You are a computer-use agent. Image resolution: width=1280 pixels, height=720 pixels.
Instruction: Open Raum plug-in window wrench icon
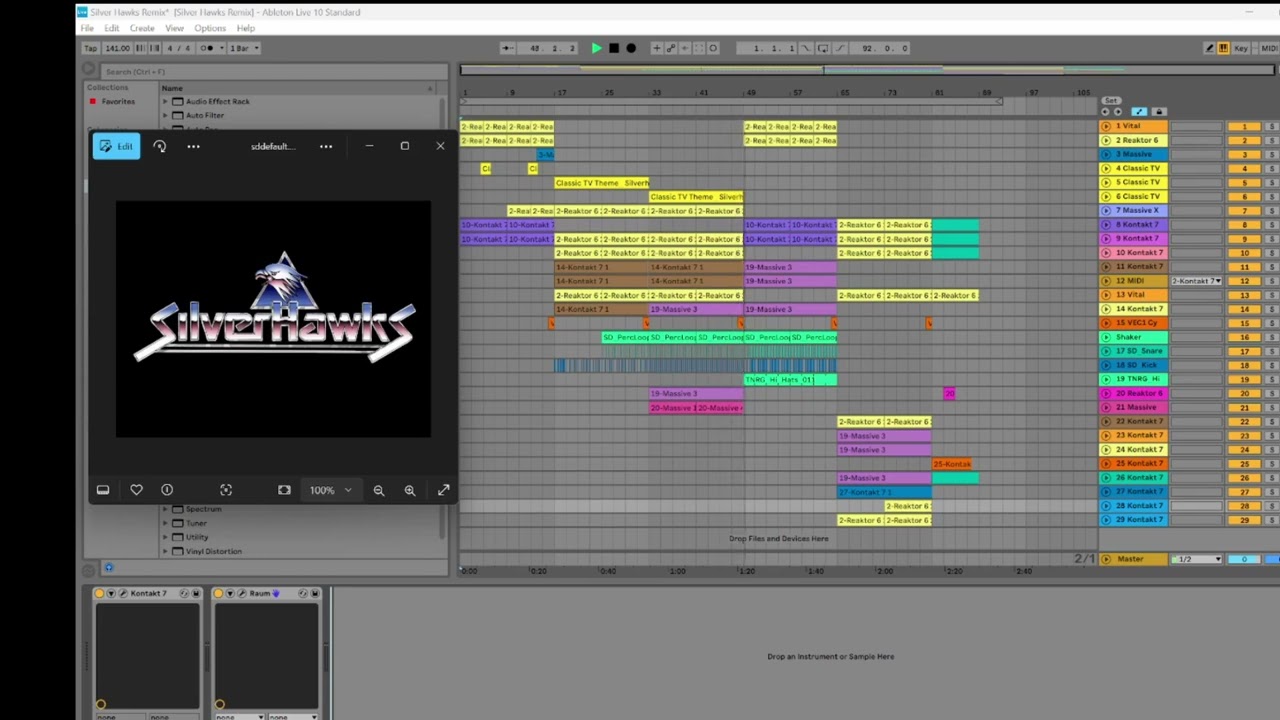(x=241, y=594)
